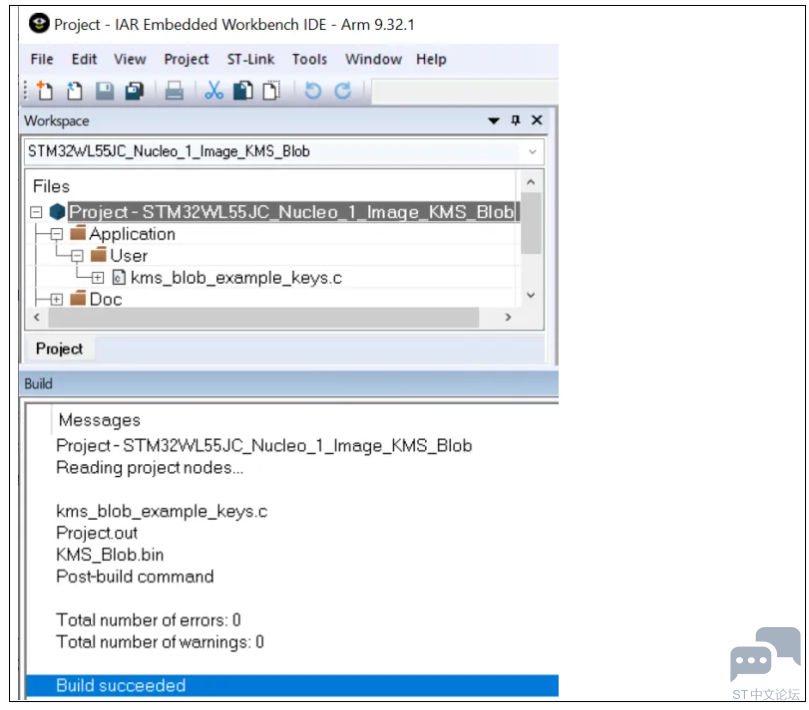Click the Save toolbar icon
The width and height of the screenshot is (809, 710).
click(x=105, y=91)
